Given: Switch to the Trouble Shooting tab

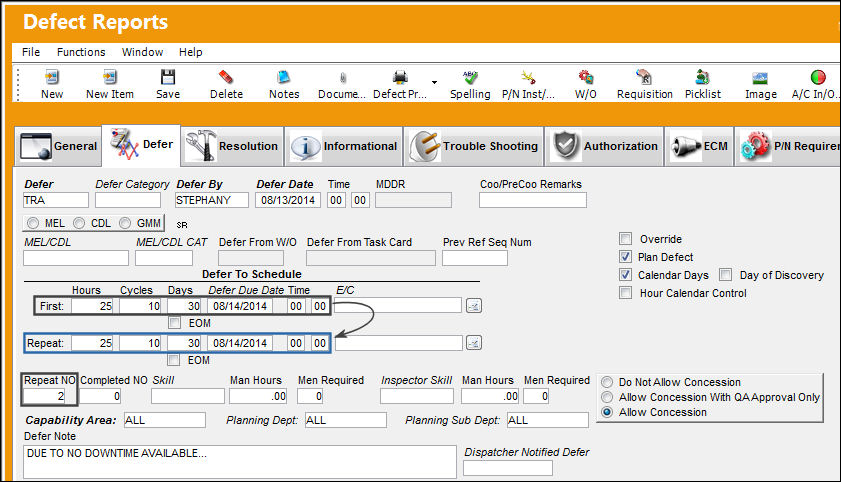Looking at the screenshot, I should tap(474, 146).
